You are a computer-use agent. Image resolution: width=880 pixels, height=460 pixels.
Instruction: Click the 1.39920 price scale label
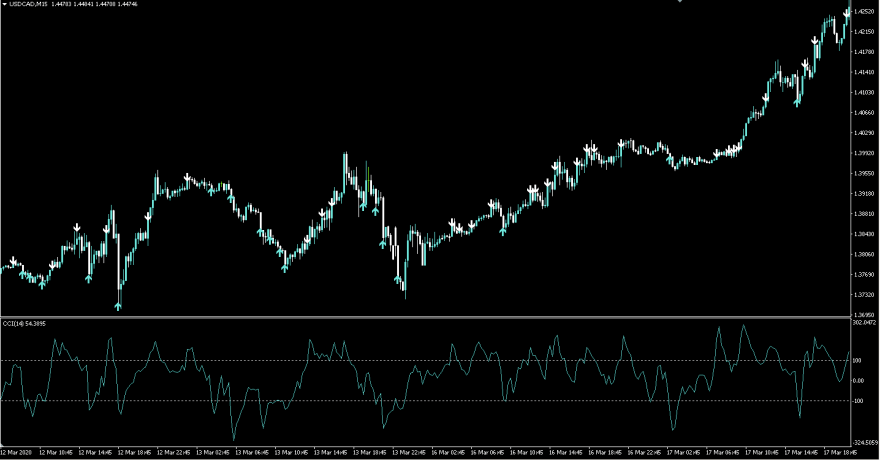865,153
